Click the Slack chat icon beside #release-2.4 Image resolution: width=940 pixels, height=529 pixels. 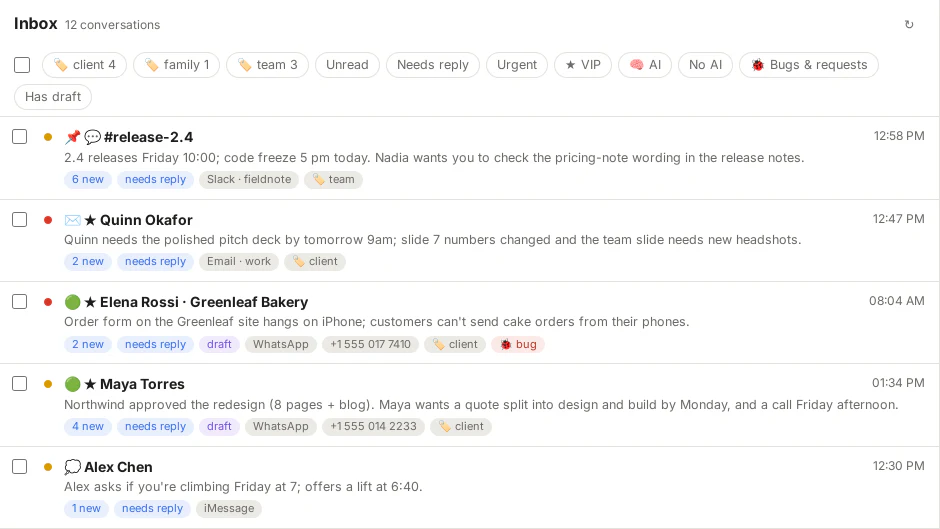[x=92, y=137]
